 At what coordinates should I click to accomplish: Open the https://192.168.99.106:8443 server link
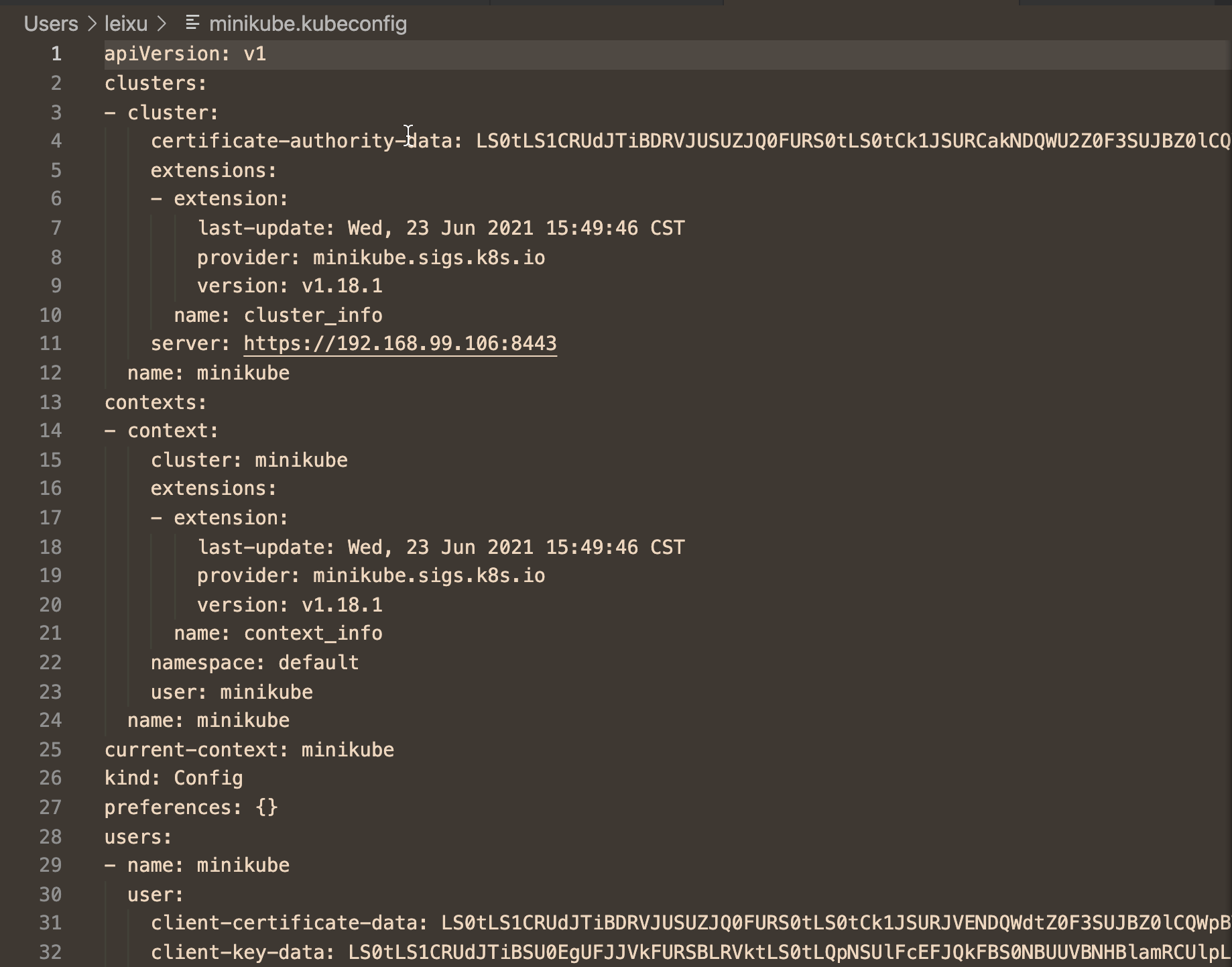(x=400, y=343)
